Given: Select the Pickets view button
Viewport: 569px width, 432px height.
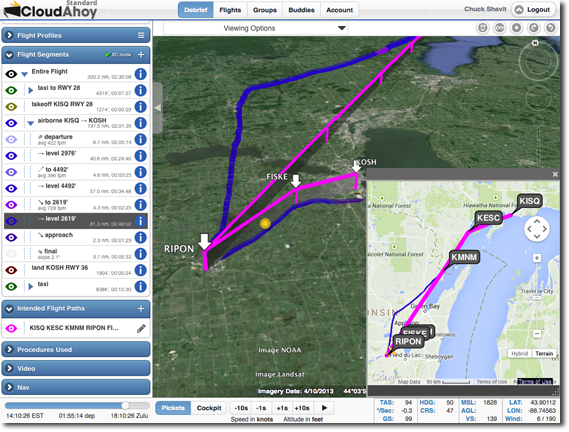Looking at the screenshot, I should coord(173,408).
